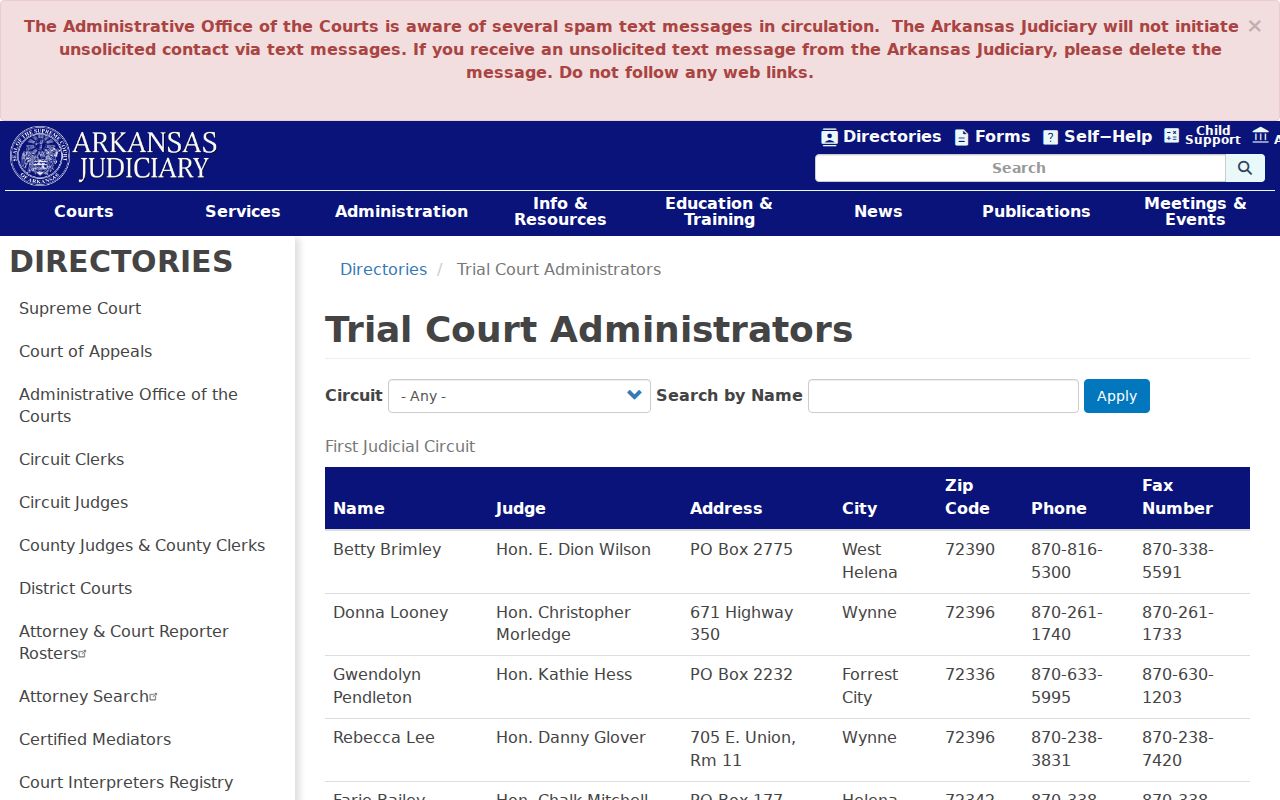Image resolution: width=1280 pixels, height=800 pixels.
Task: Click the Name column header
Action: pos(359,508)
